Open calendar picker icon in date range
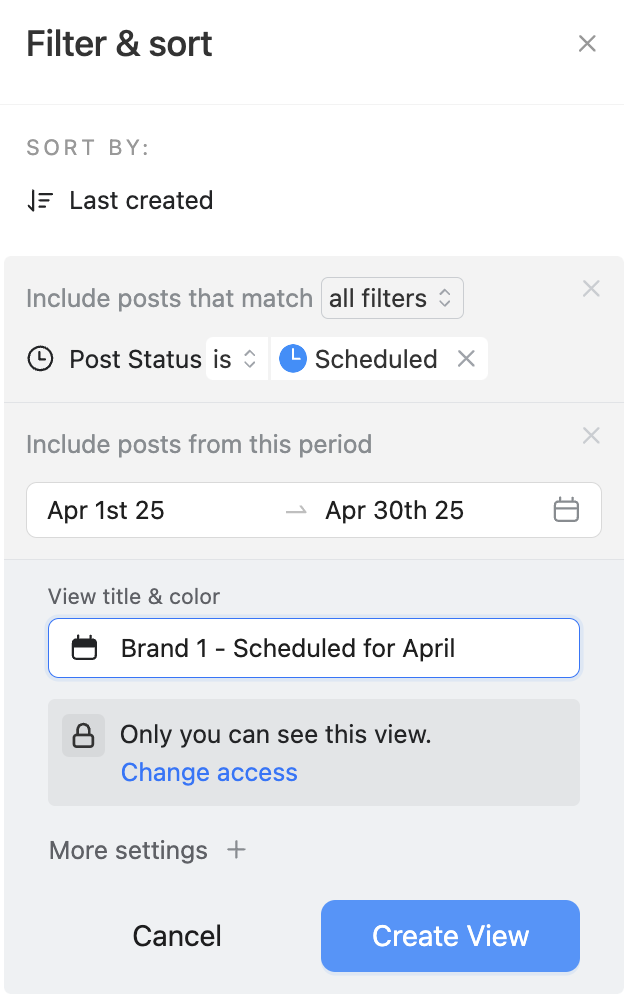The width and height of the screenshot is (624, 1004). click(x=566, y=510)
